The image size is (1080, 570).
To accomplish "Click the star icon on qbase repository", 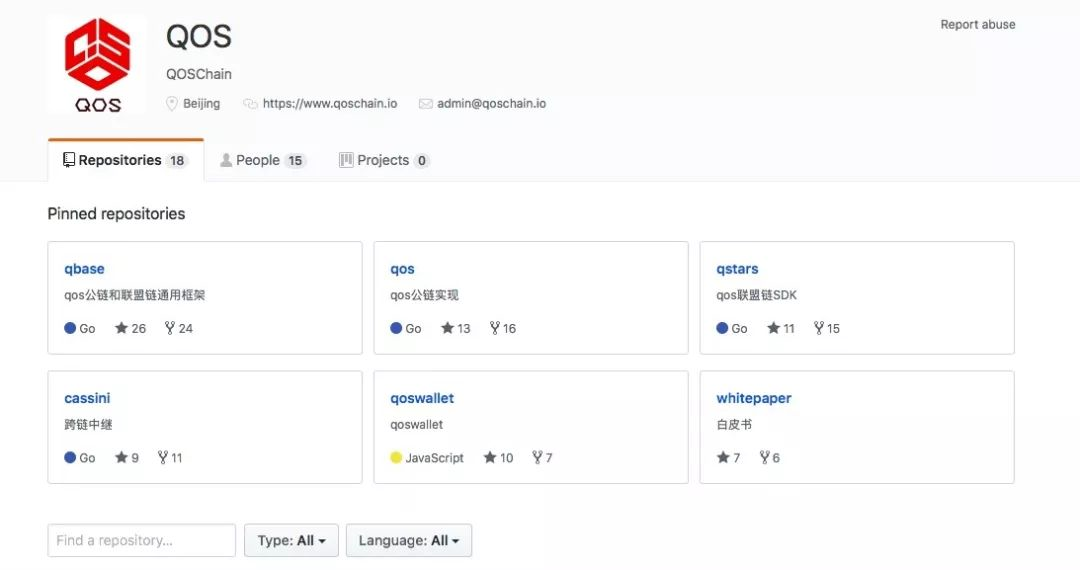I will point(121,328).
